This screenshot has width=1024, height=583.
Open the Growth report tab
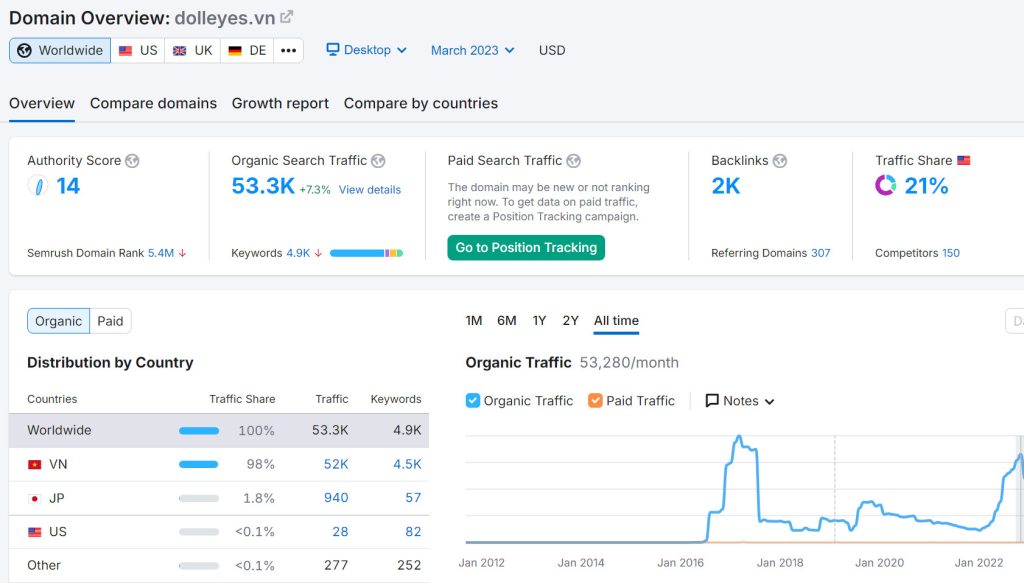click(x=280, y=103)
